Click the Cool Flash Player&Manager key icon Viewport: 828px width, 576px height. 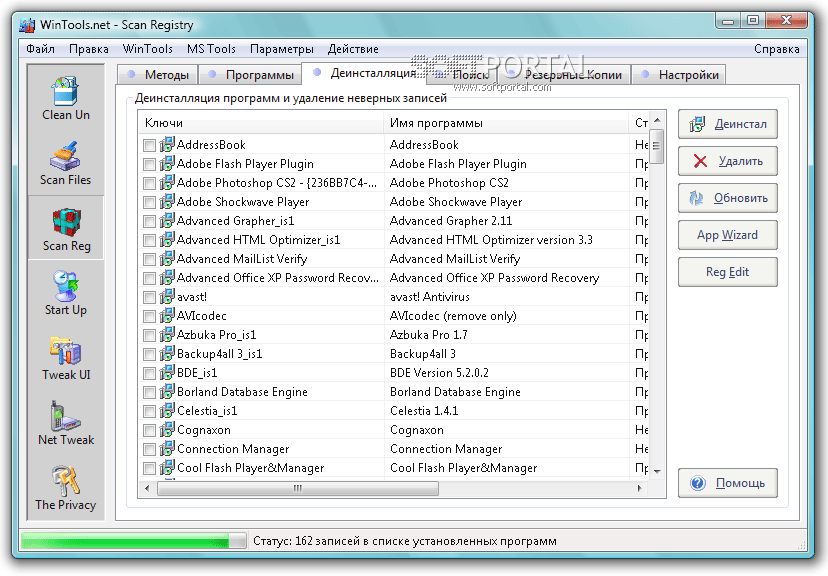coord(167,467)
